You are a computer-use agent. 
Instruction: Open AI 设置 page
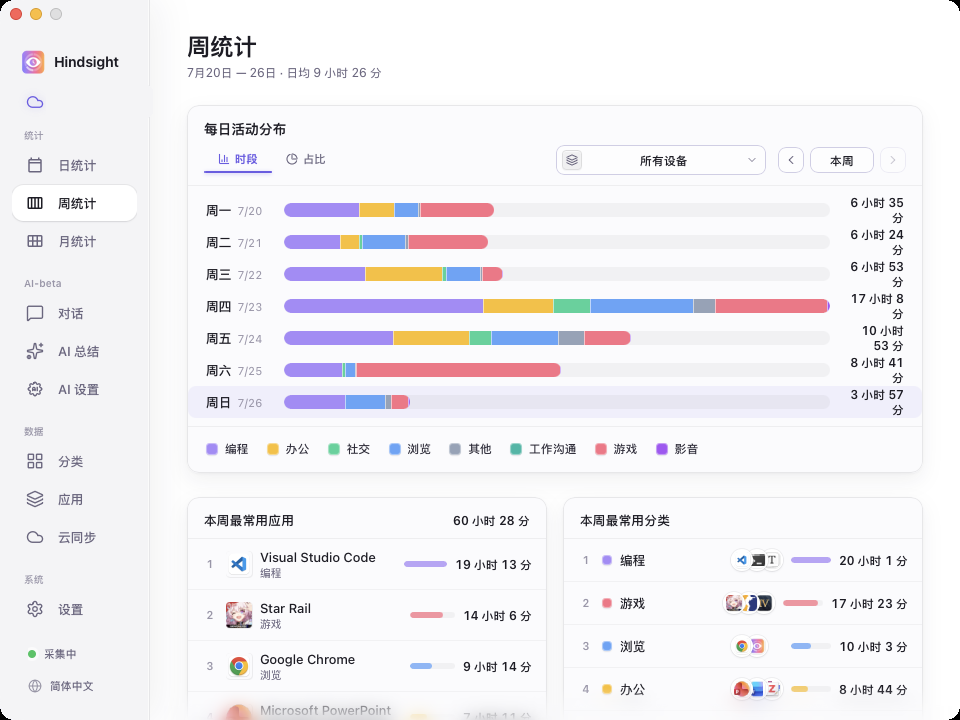[74, 389]
